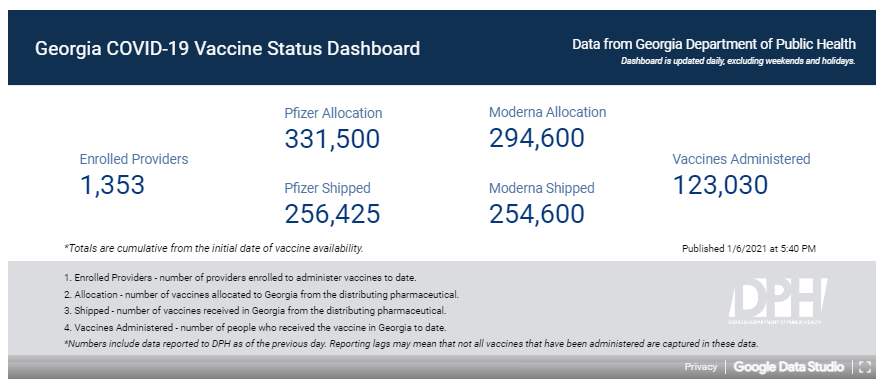890x388 pixels.
Task: Click the DPH logo
Action: (x=777, y=301)
